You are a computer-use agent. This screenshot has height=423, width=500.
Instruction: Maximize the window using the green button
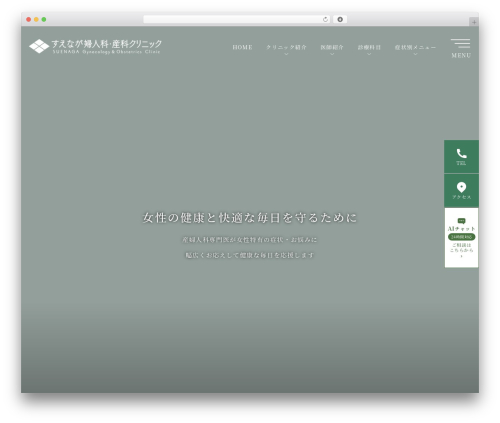pos(44,20)
